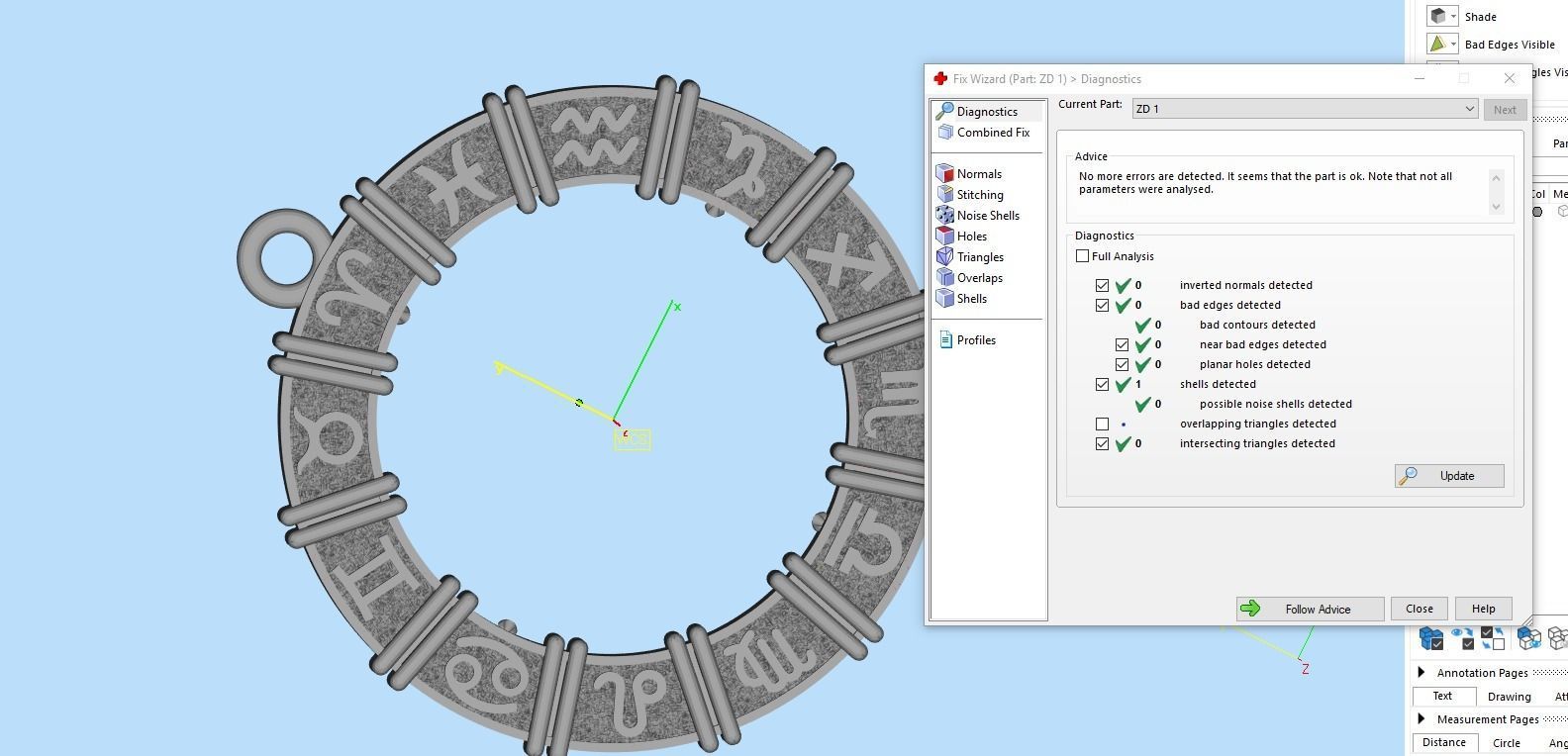
Task: Uncheck intersecting triangles detection checkbox
Action: point(1102,443)
